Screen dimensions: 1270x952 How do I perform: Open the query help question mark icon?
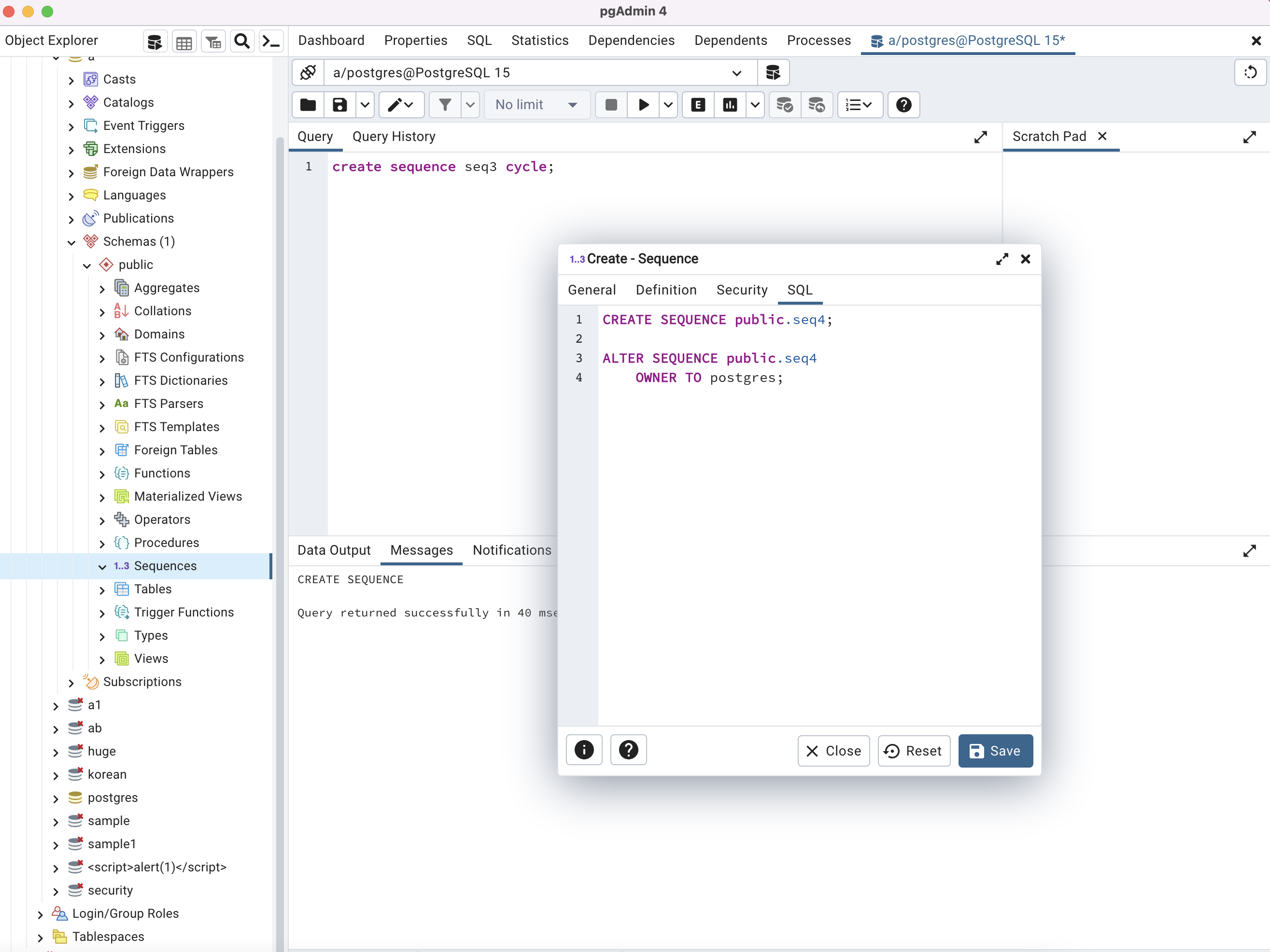[x=903, y=105]
